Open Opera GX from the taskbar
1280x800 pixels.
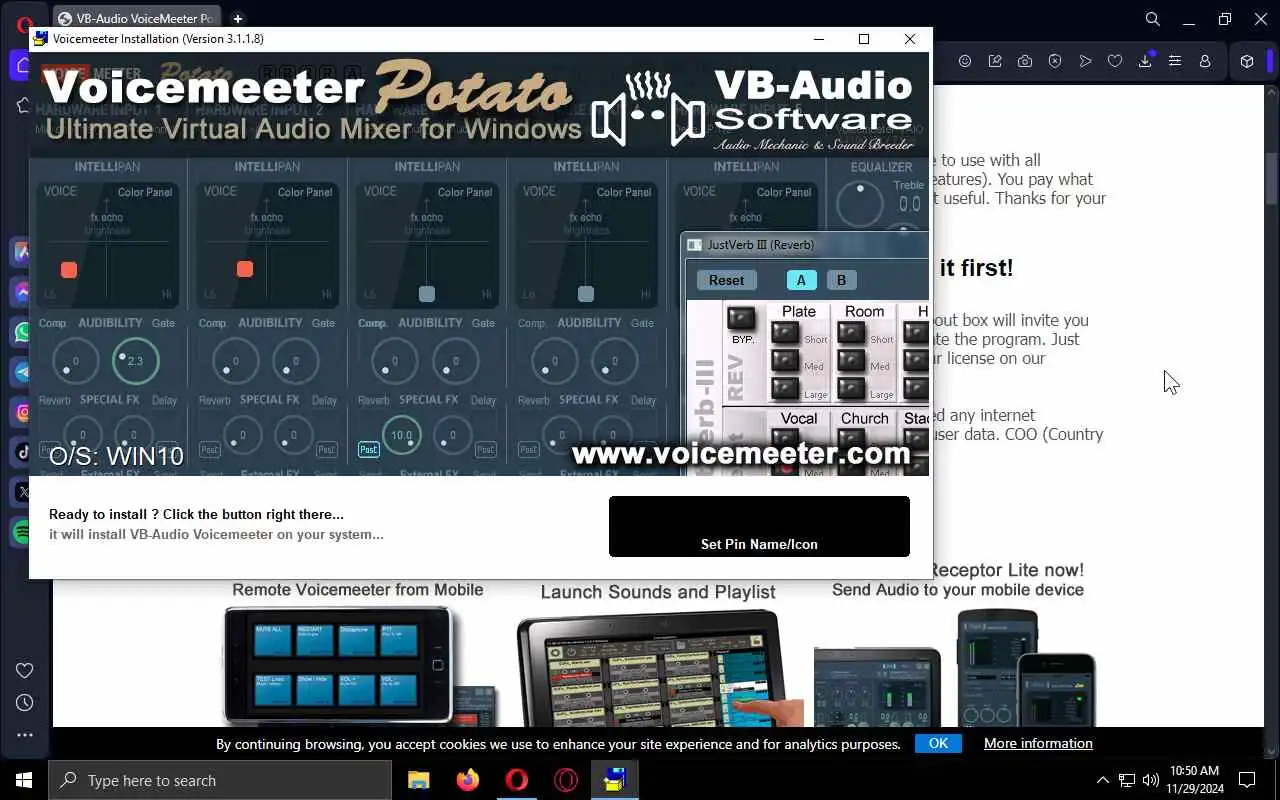pyautogui.click(x=566, y=780)
